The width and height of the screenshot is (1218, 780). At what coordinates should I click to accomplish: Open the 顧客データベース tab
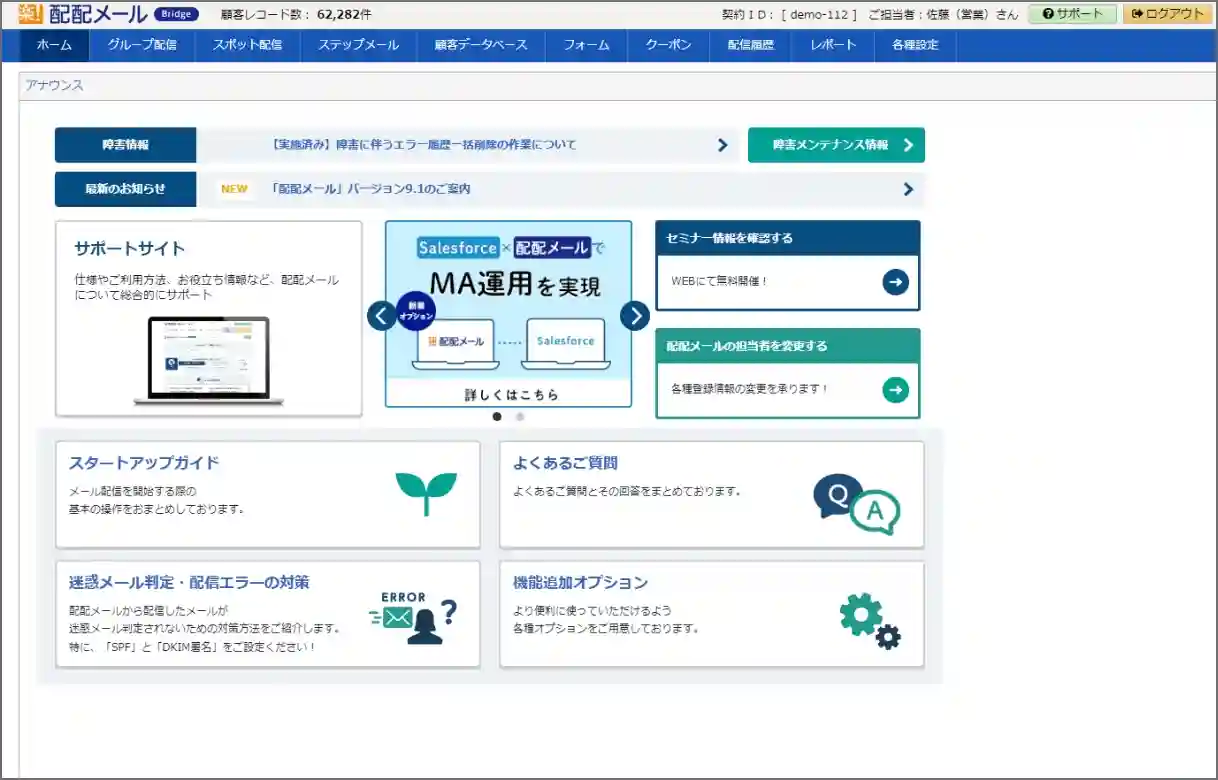tap(480, 45)
